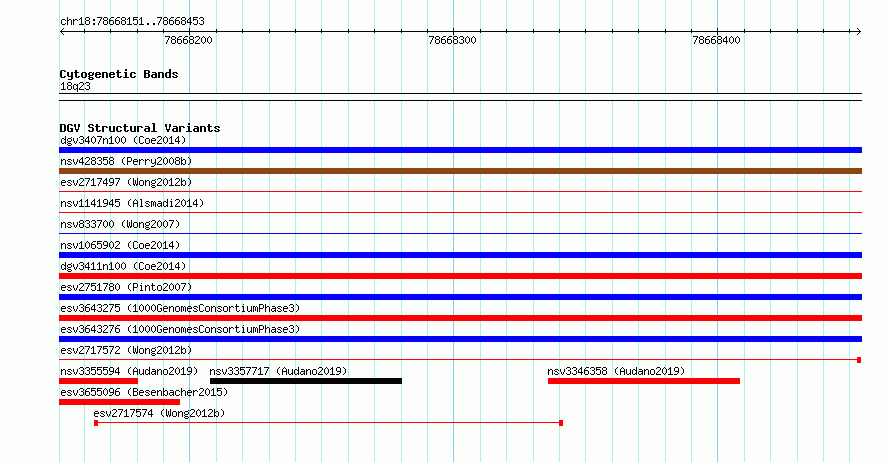The image size is (890, 462).
Task: Click the red bar under dgv3411n100
Action: click(x=460, y=276)
